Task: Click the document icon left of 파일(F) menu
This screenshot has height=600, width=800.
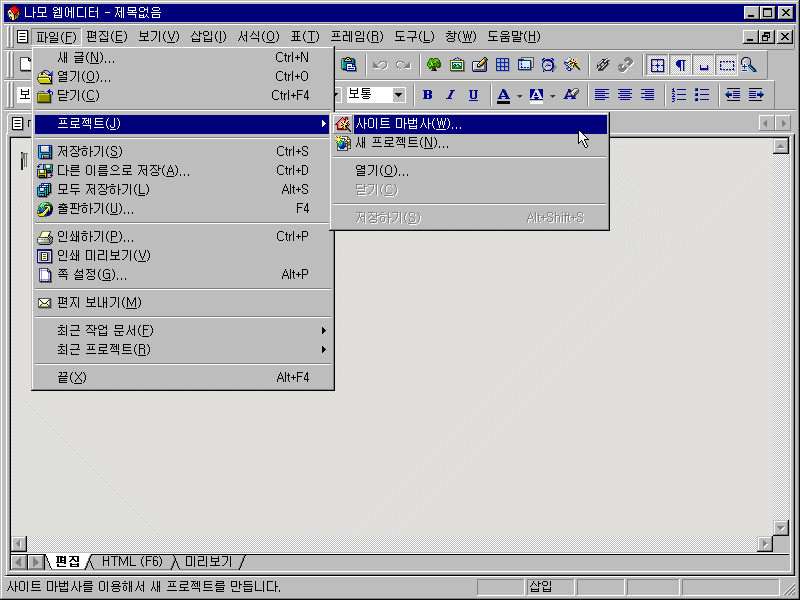Action: [x=22, y=37]
